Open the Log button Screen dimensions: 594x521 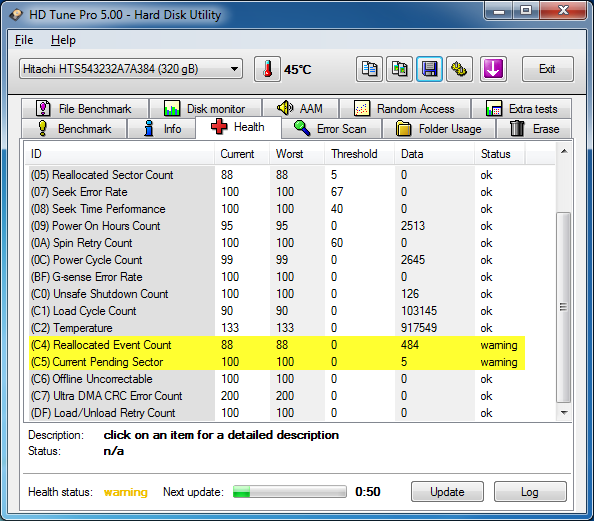click(x=530, y=491)
